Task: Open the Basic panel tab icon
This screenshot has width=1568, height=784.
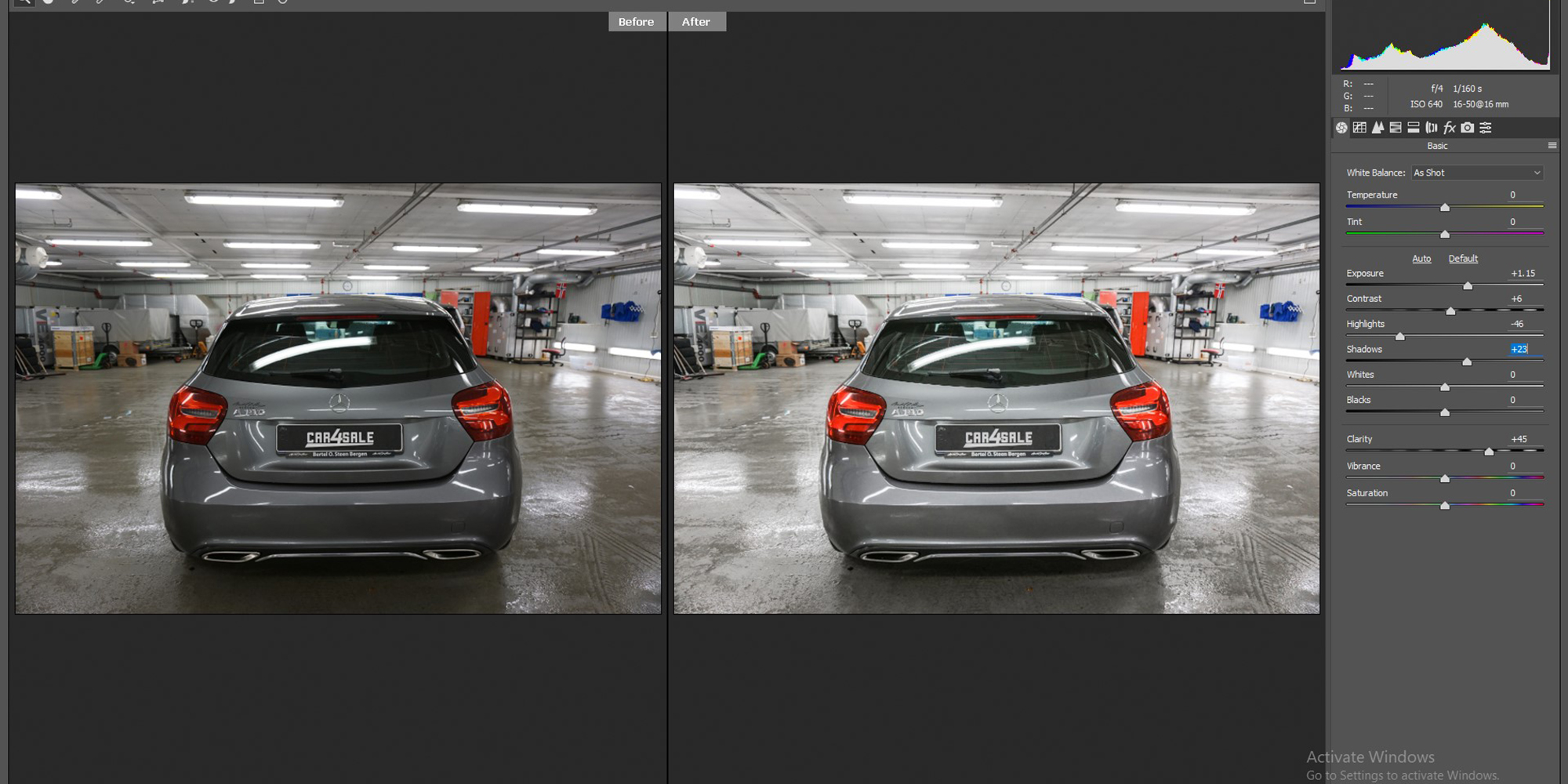Action: [x=1341, y=128]
